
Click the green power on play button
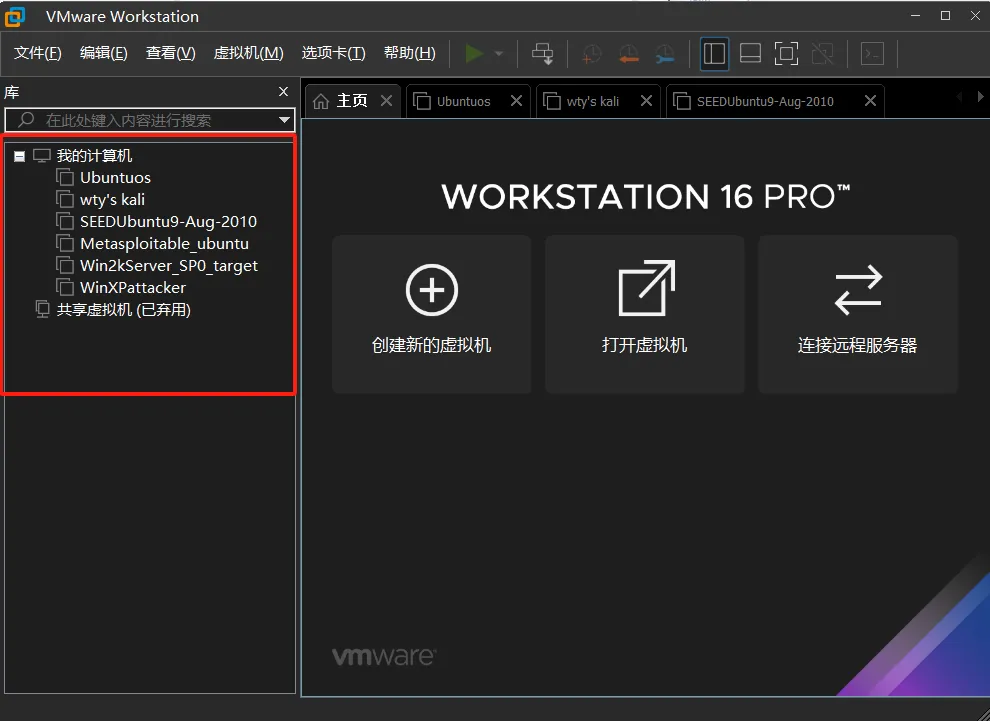[x=474, y=54]
